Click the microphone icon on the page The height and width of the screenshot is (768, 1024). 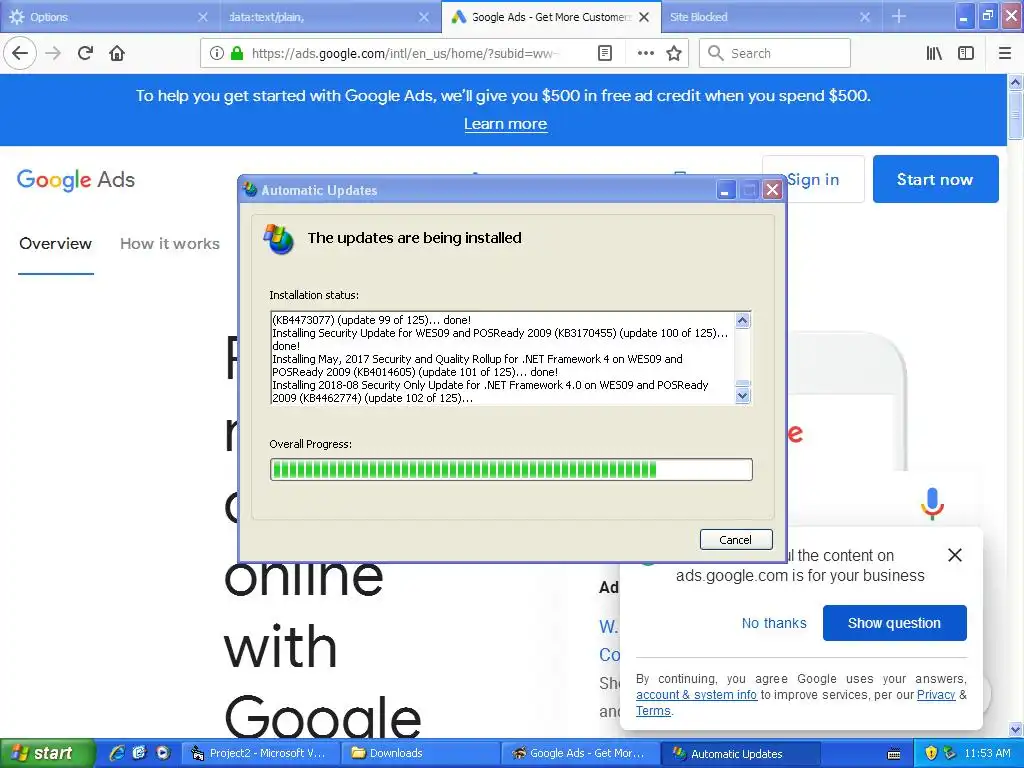pos(933,504)
